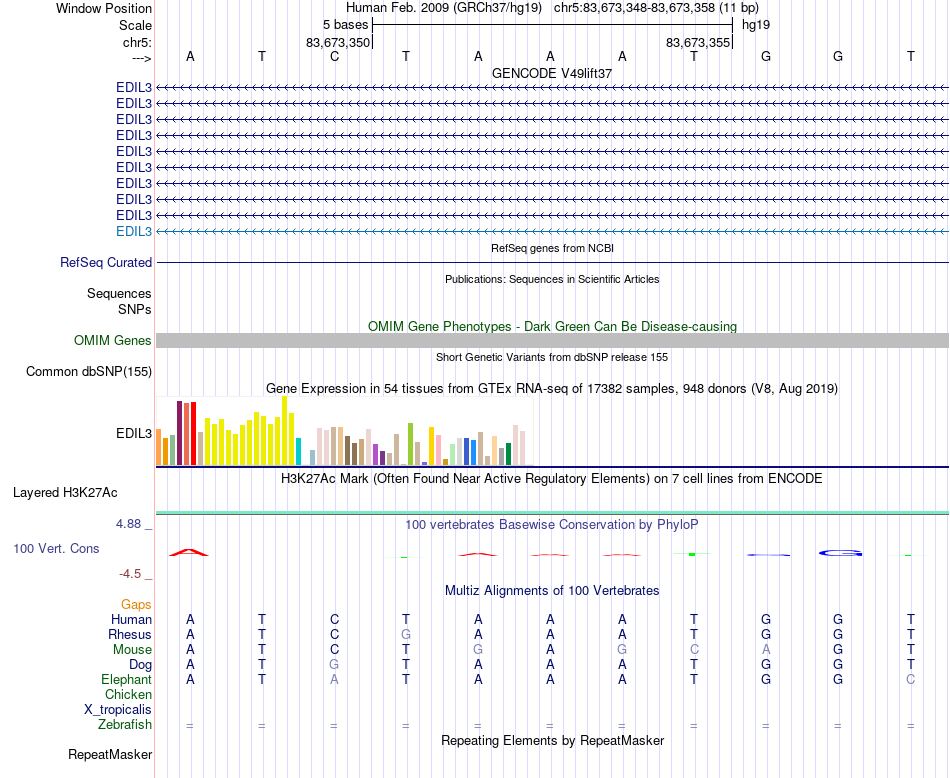
Task: Select the Mouse alignment row label
Action: 133,650
